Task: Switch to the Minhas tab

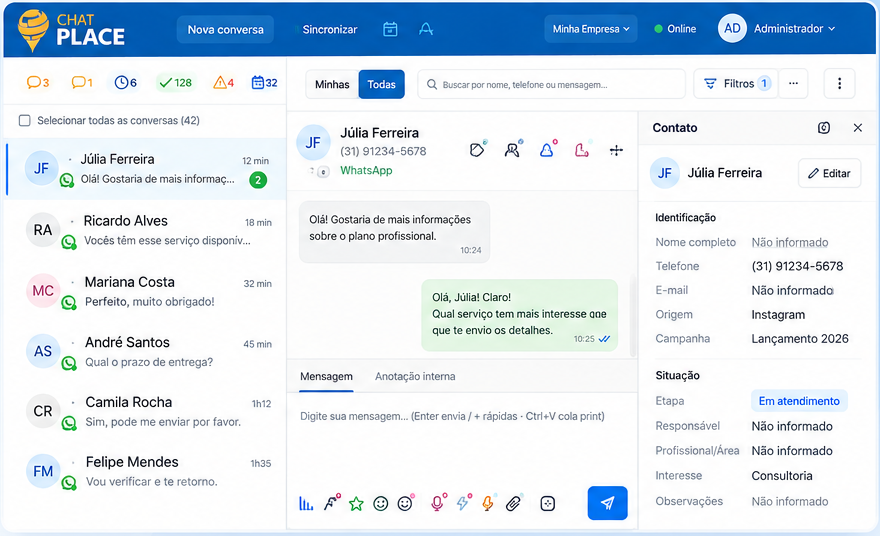Action: tap(332, 84)
